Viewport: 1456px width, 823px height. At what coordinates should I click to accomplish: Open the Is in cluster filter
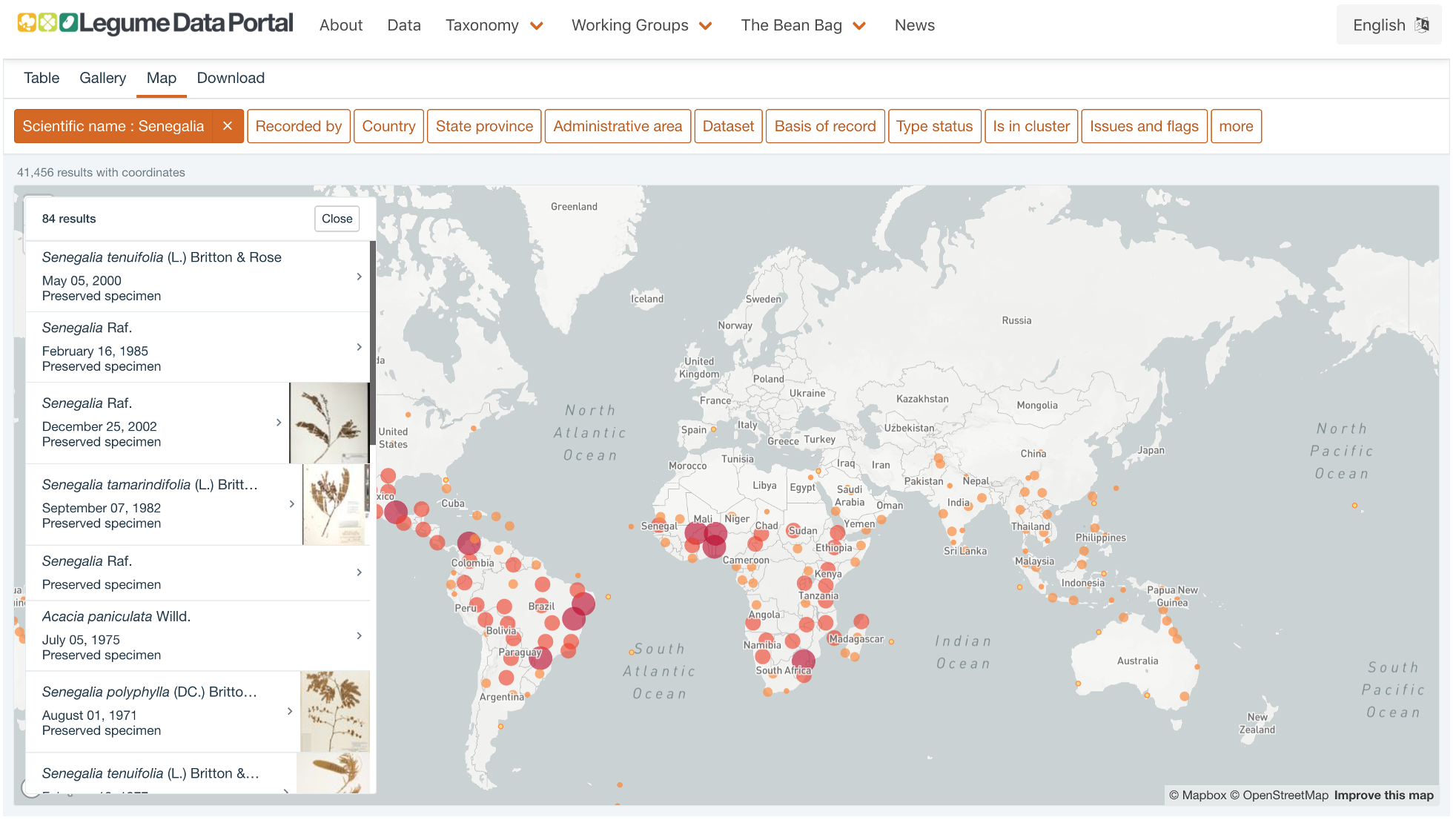pyautogui.click(x=1030, y=126)
